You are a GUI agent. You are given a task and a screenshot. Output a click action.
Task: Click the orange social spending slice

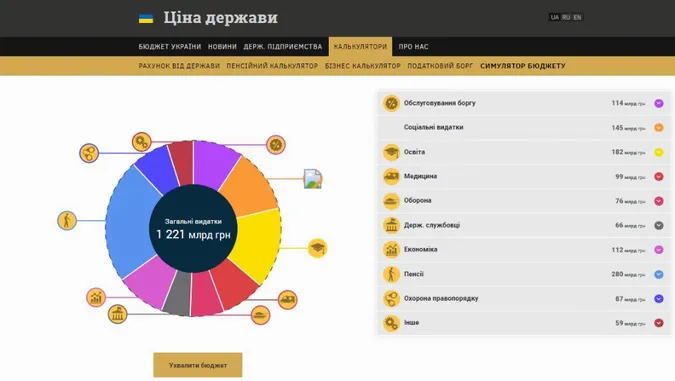click(x=251, y=187)
